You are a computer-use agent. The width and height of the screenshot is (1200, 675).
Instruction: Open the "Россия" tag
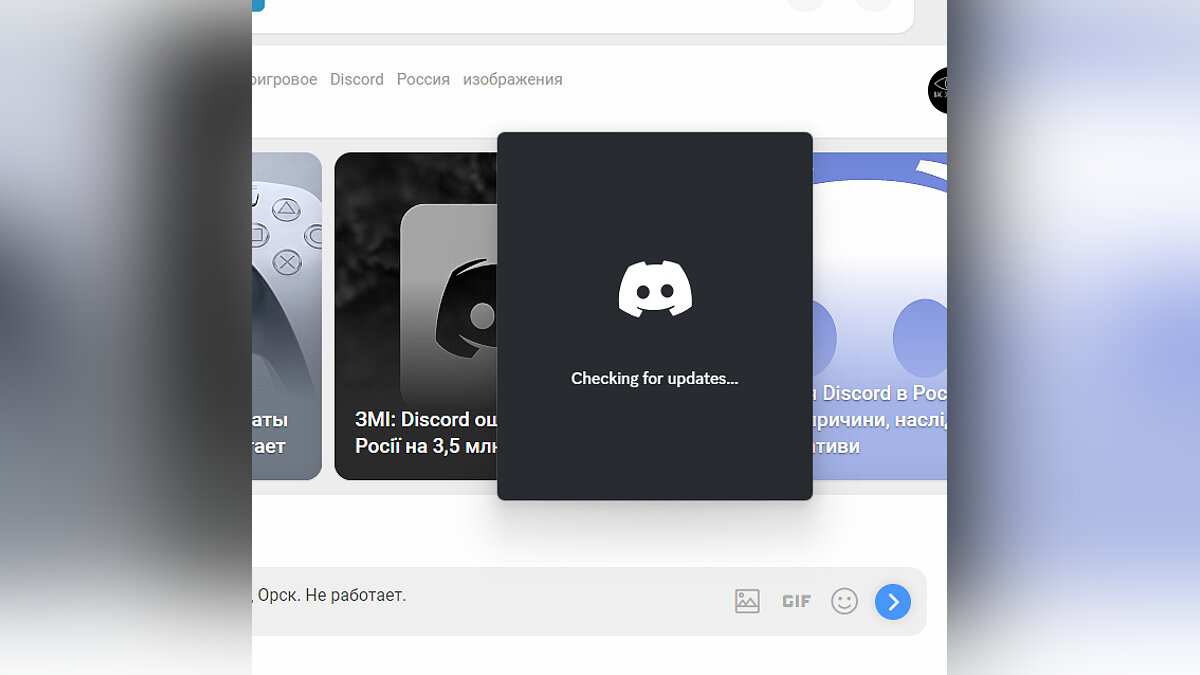423,79
